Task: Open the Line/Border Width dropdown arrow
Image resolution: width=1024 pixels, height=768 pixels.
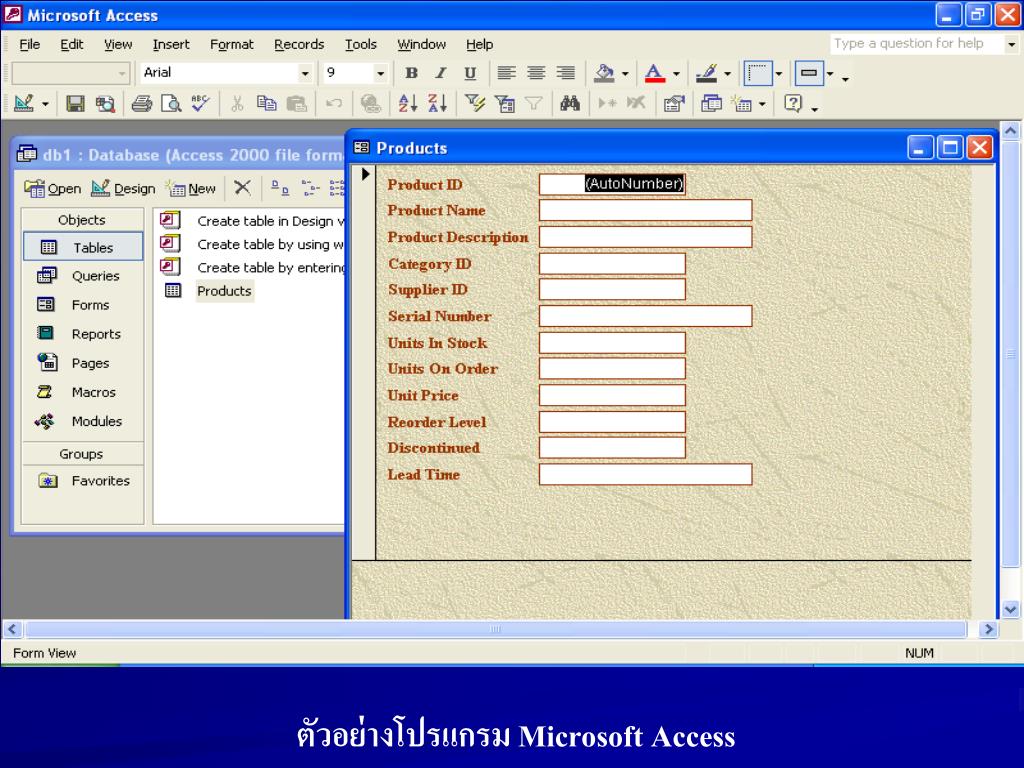Action: [x=778, y=74]
